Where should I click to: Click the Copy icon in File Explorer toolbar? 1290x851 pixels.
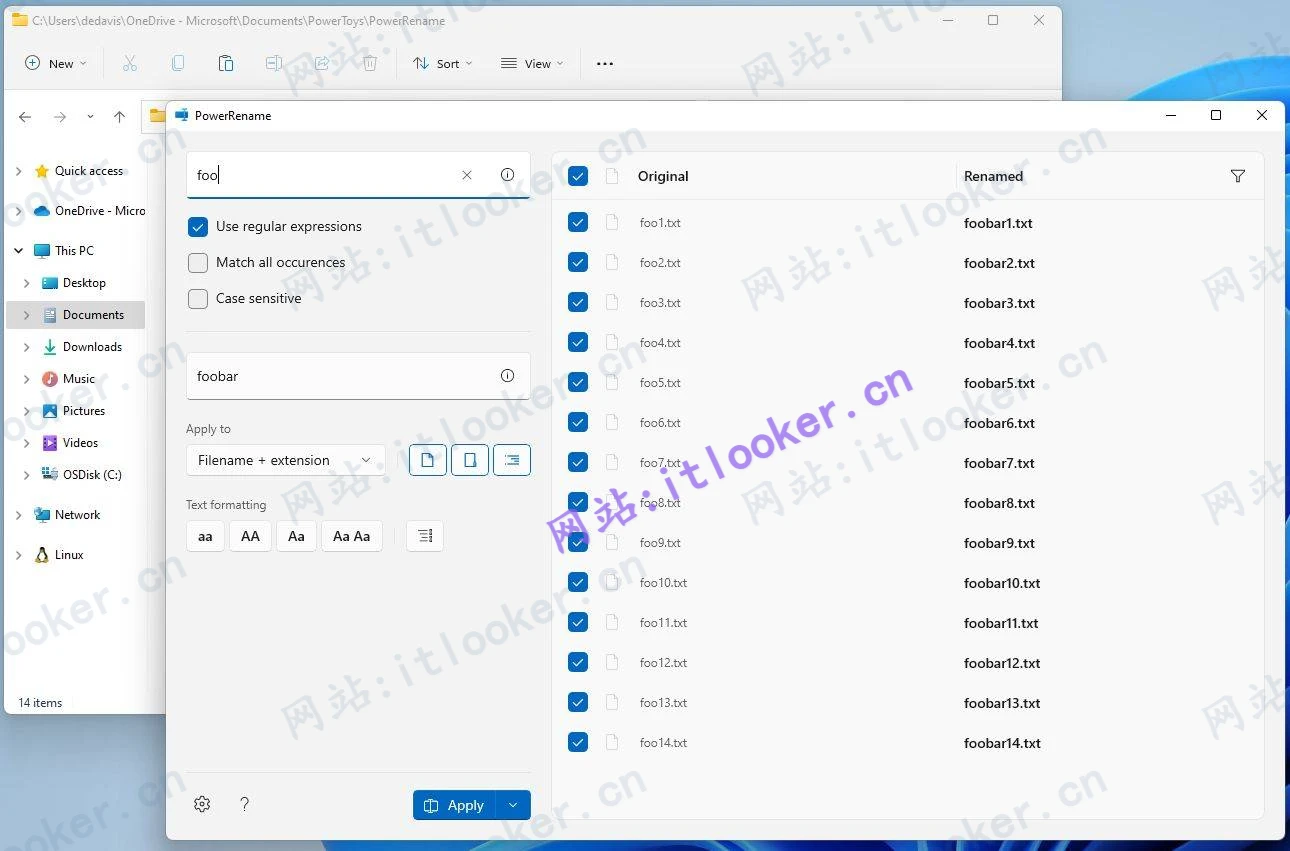coord(178,63)
